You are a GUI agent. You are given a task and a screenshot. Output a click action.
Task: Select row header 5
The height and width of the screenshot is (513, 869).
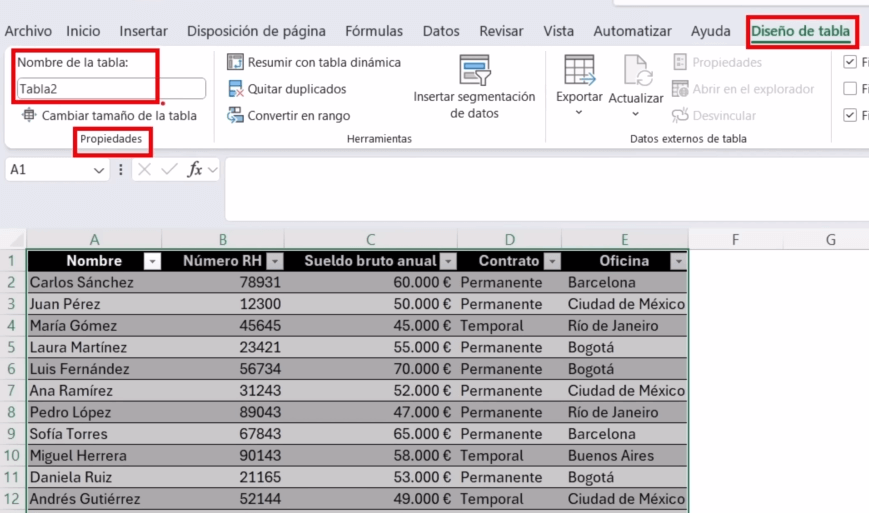coord(12,347)
